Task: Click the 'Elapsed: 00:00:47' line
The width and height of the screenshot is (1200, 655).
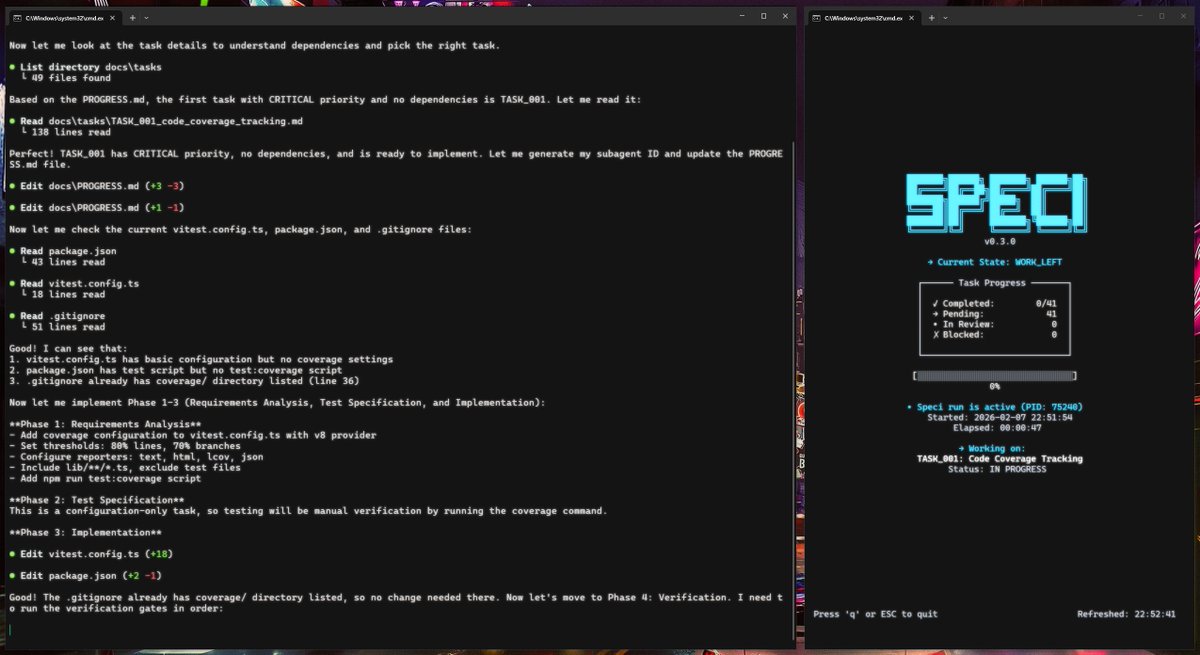Action: click(995, 428)
